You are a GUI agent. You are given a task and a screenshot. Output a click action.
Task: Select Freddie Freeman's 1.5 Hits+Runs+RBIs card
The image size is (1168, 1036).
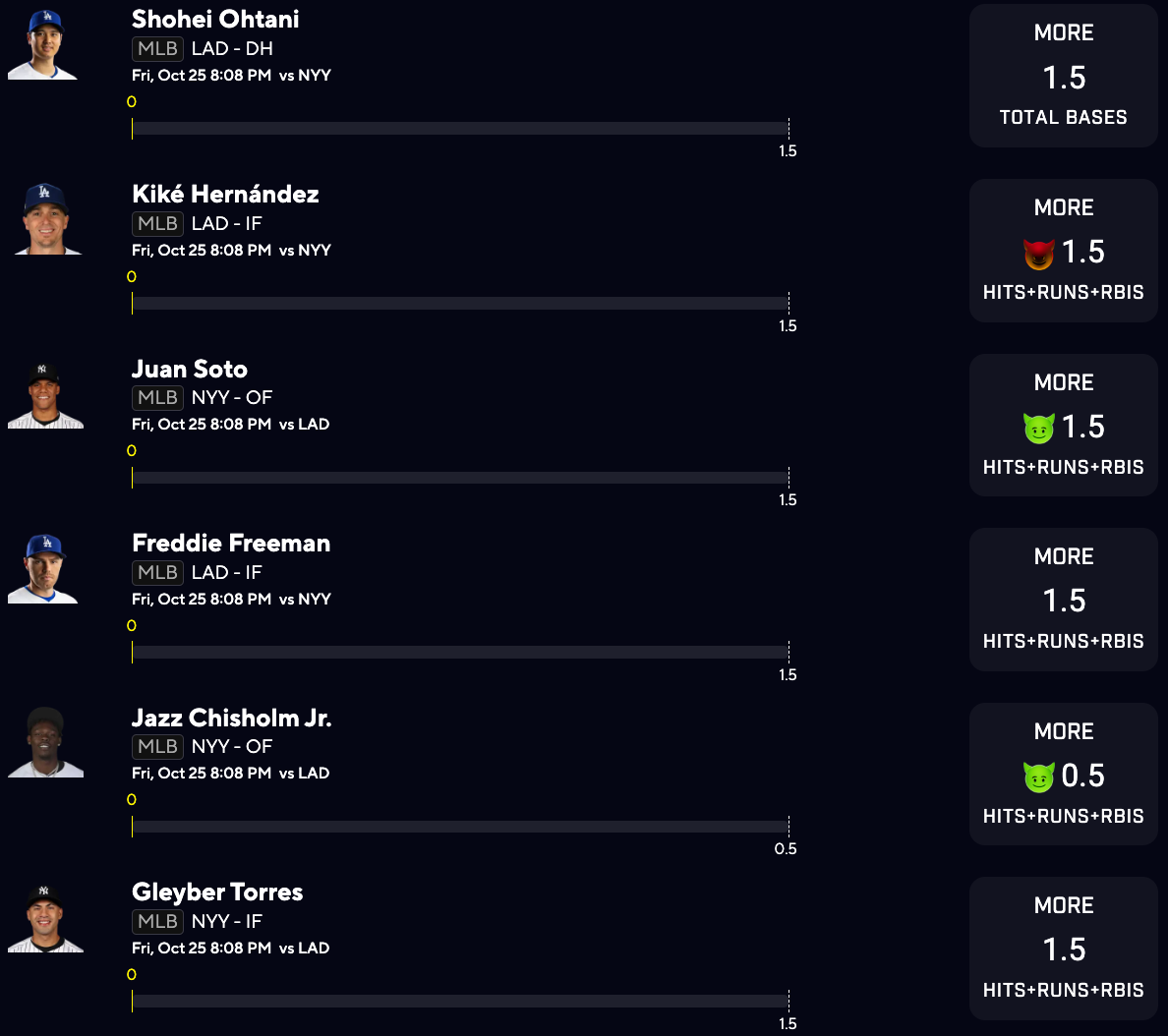(1063, 600)
